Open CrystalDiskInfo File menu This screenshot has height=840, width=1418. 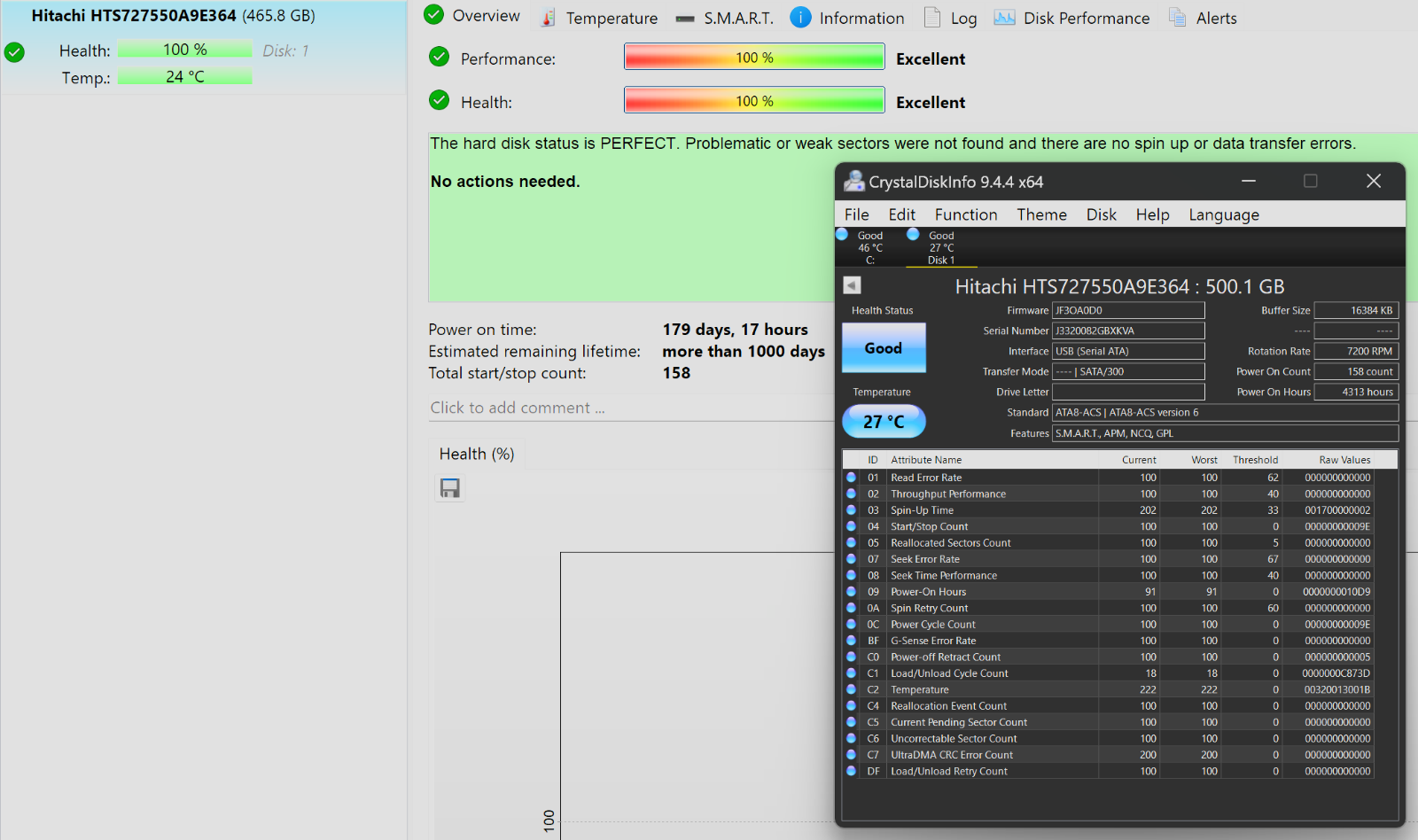point(856,214)
